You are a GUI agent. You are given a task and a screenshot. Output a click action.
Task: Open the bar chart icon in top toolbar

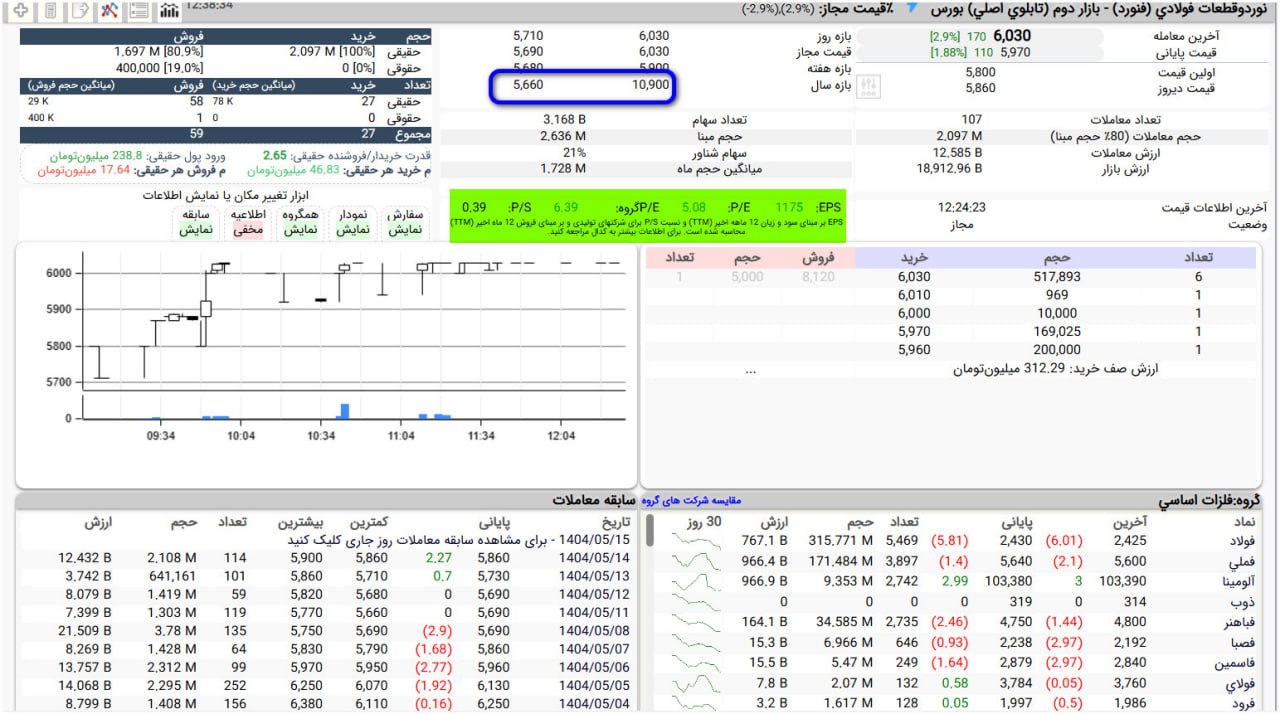169,10
